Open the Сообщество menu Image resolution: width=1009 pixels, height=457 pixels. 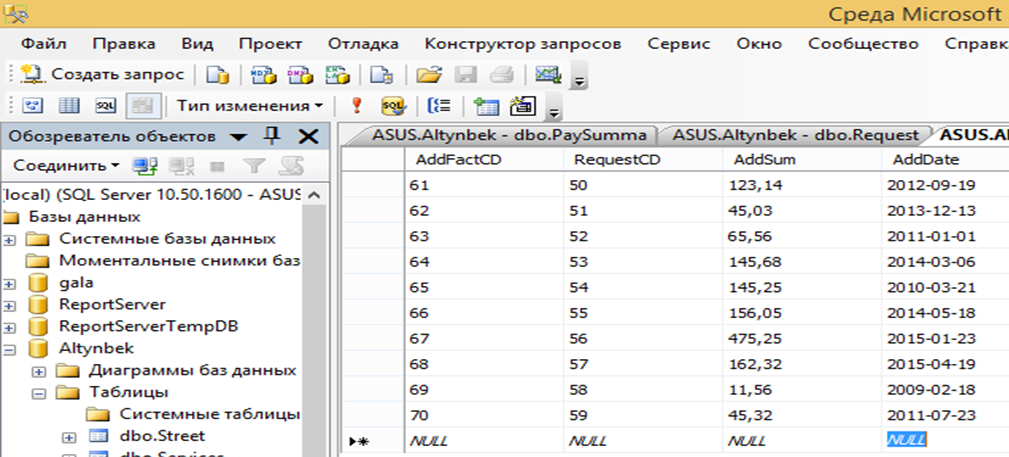pyautogui.click(x=863, y=44)
